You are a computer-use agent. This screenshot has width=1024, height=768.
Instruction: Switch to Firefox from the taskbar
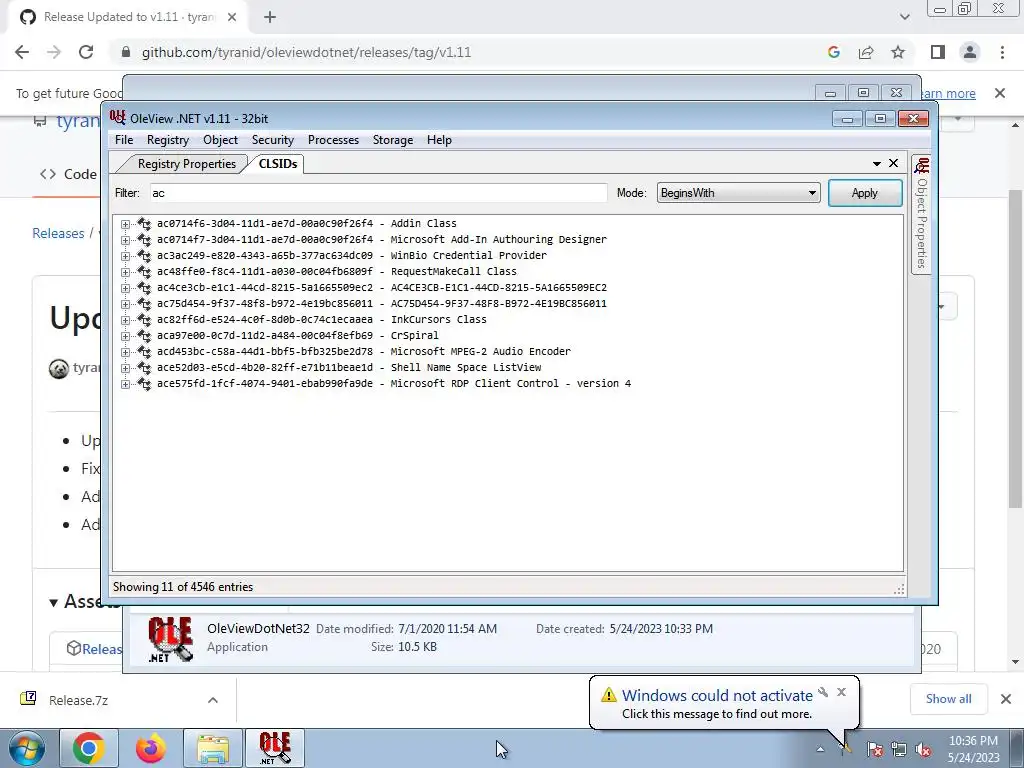tap(151, 748)
